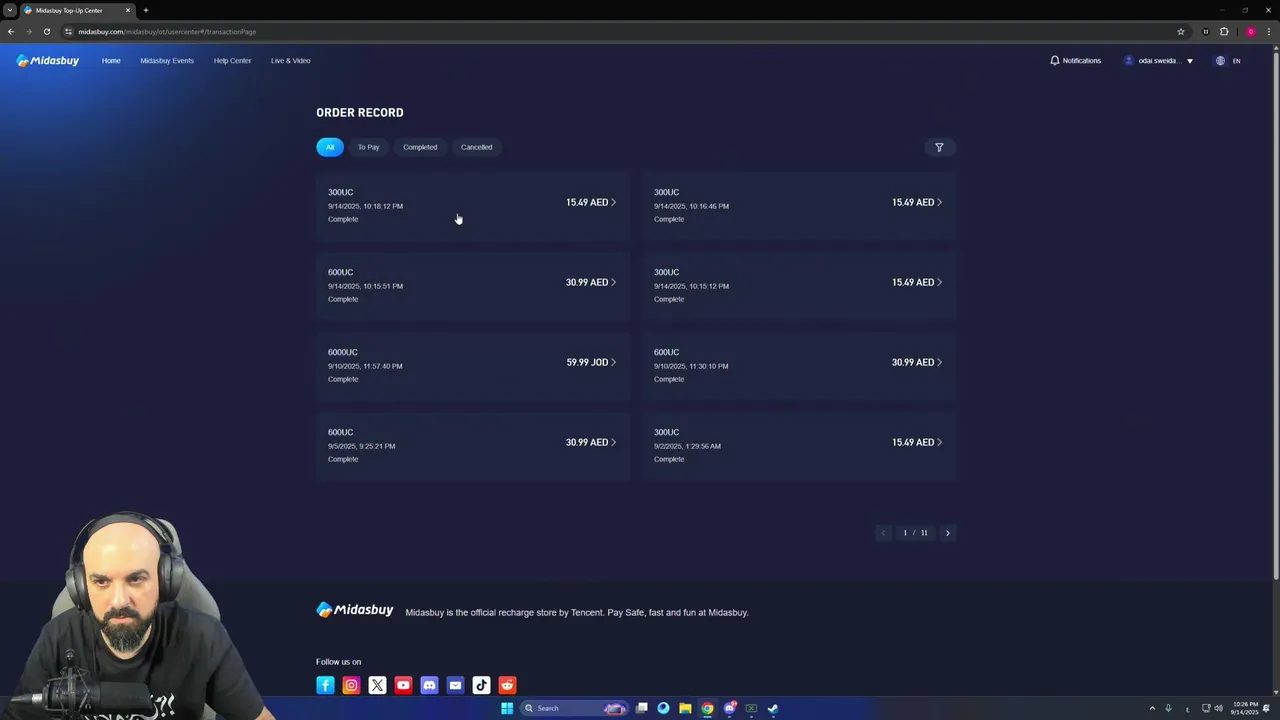
Task: Click the volume icon in system tray
Action: pyautogui.click(x=1218, y=708)
